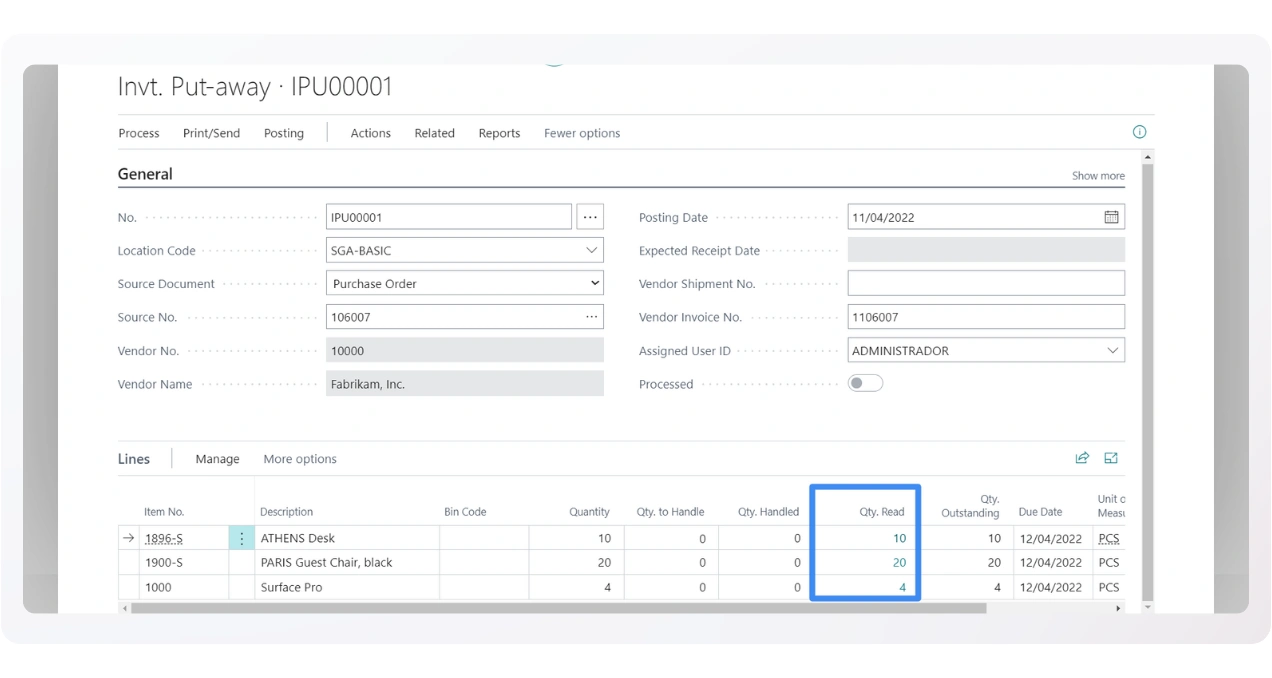Open the Process menu
The image size is (1272, 678).
click(139, 133)
